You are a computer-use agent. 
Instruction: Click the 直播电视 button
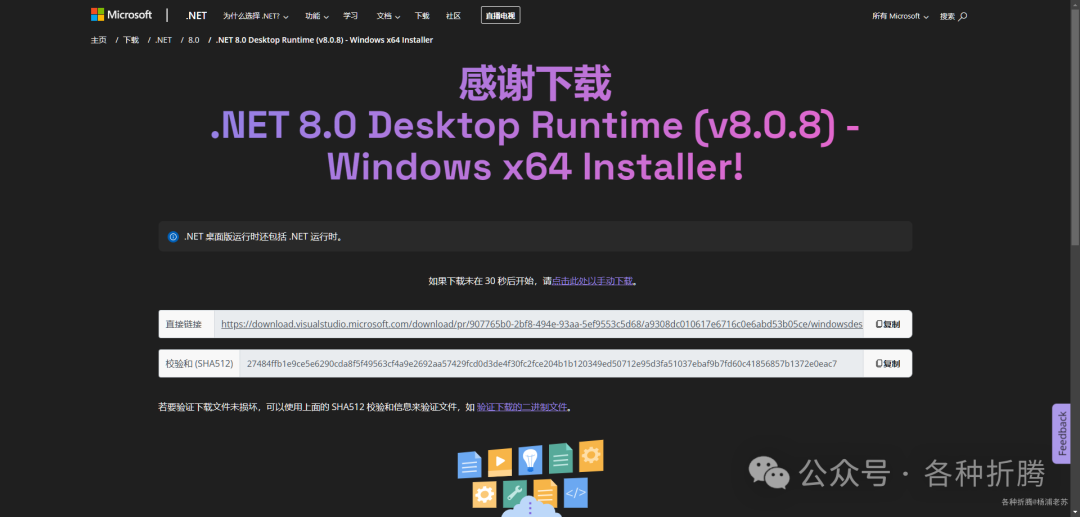500,15
